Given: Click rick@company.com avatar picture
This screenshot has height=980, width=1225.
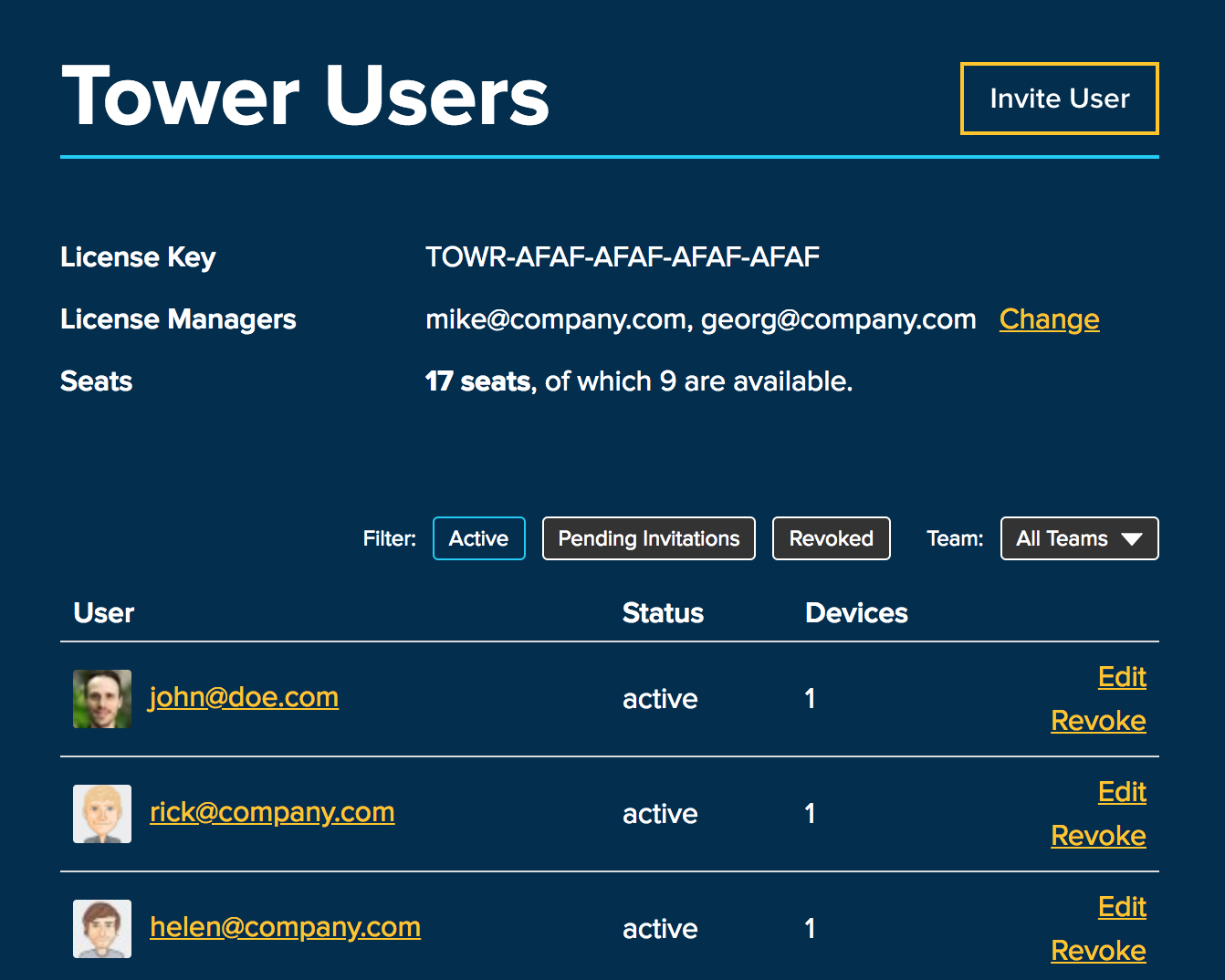Looking at the screenshot, I should (102, 814).
